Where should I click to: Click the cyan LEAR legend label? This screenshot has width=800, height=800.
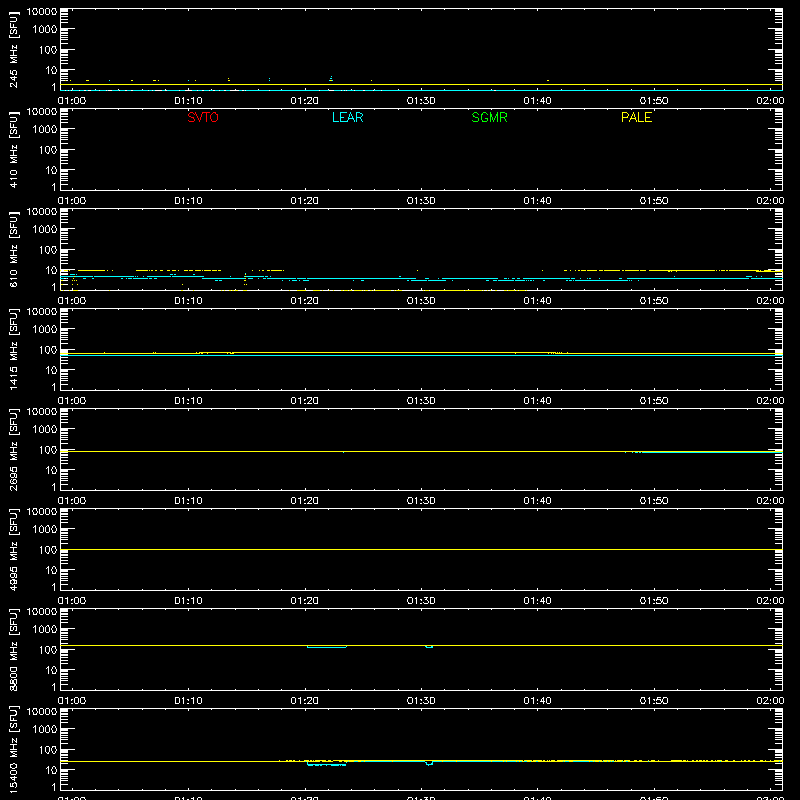coord(347,117)
